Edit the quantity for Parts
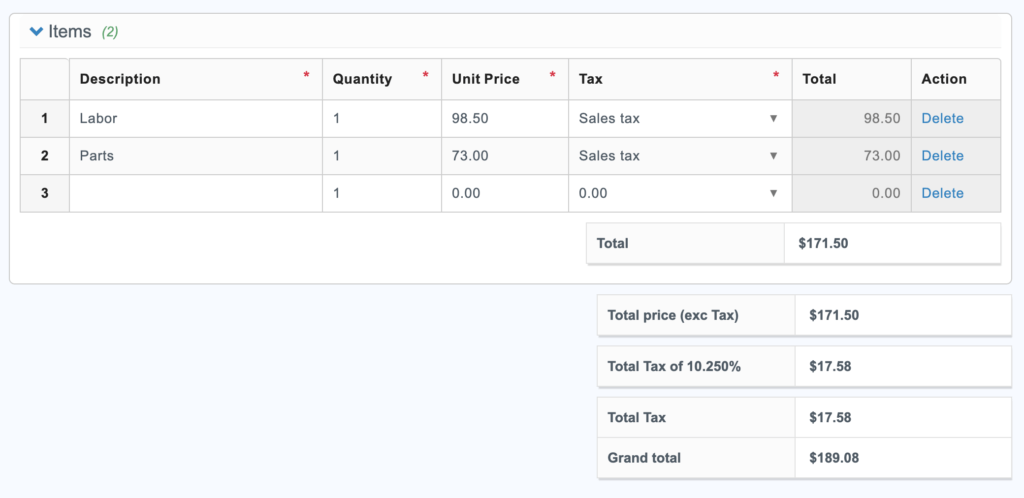The height and width of the screenshot is (498, 1024). click(381, 156)
